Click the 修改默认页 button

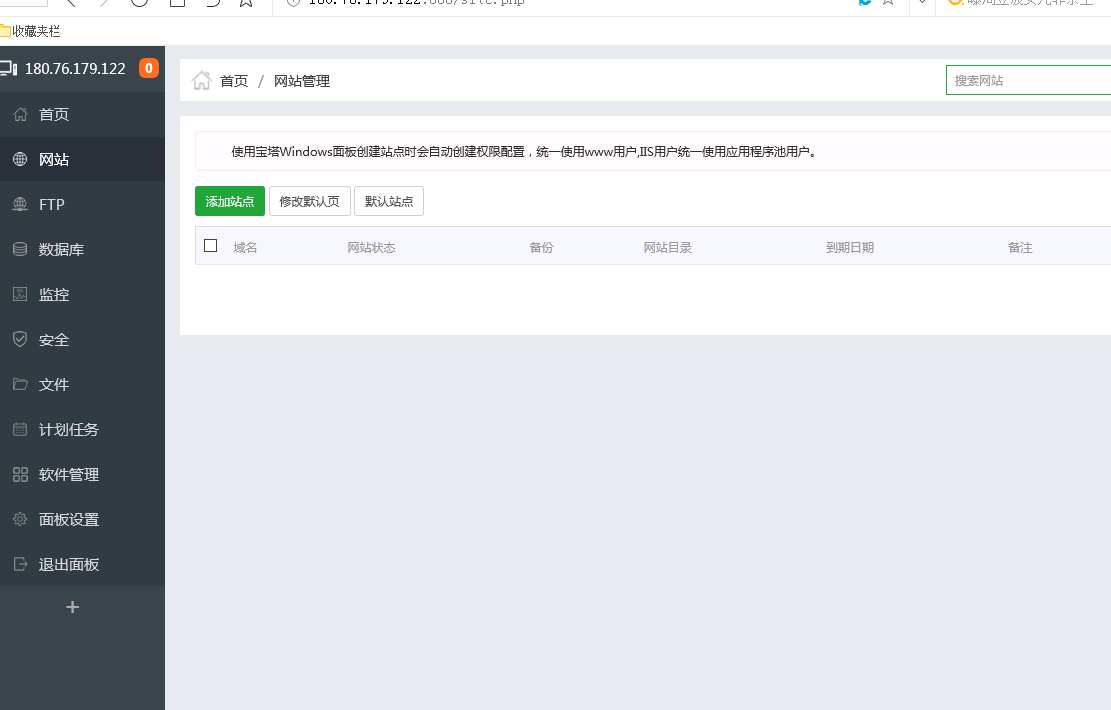310,201
